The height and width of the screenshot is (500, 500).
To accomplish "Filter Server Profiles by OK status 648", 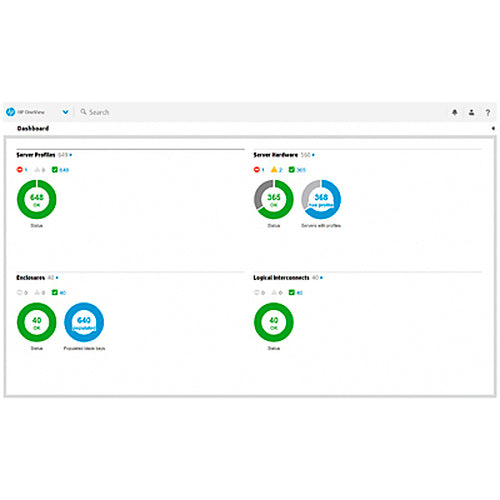I will click(60, 170).
